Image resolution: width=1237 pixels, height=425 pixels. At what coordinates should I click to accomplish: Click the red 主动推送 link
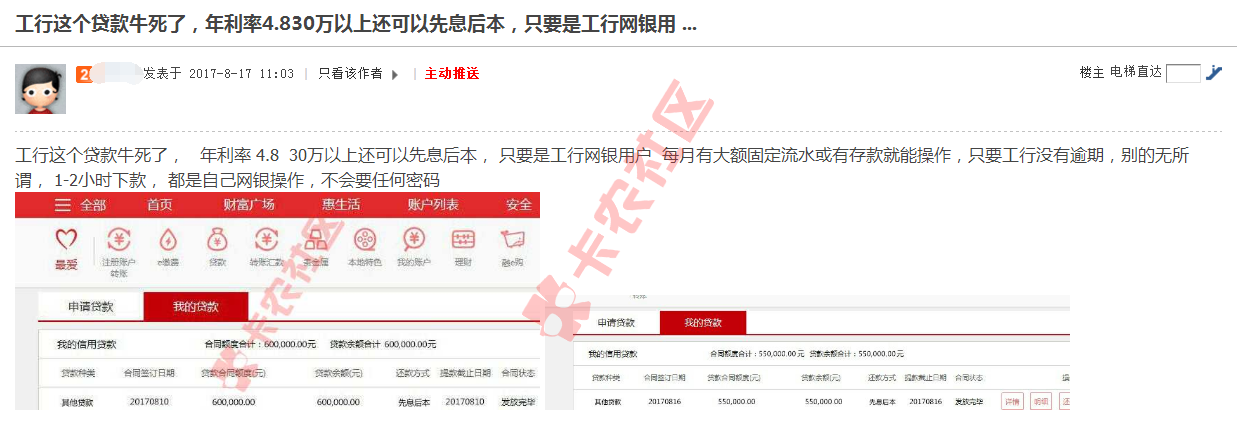coord(452,73)
